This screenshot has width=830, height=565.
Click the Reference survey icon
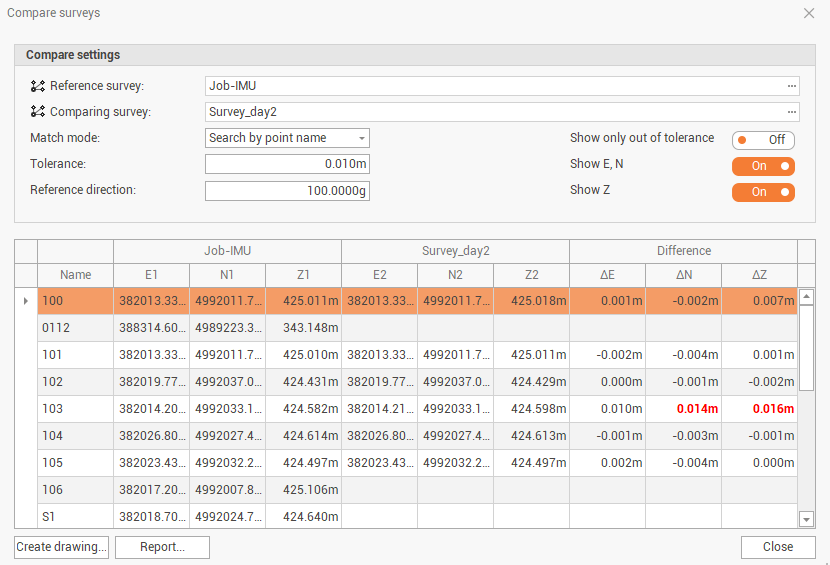(38, 86)
